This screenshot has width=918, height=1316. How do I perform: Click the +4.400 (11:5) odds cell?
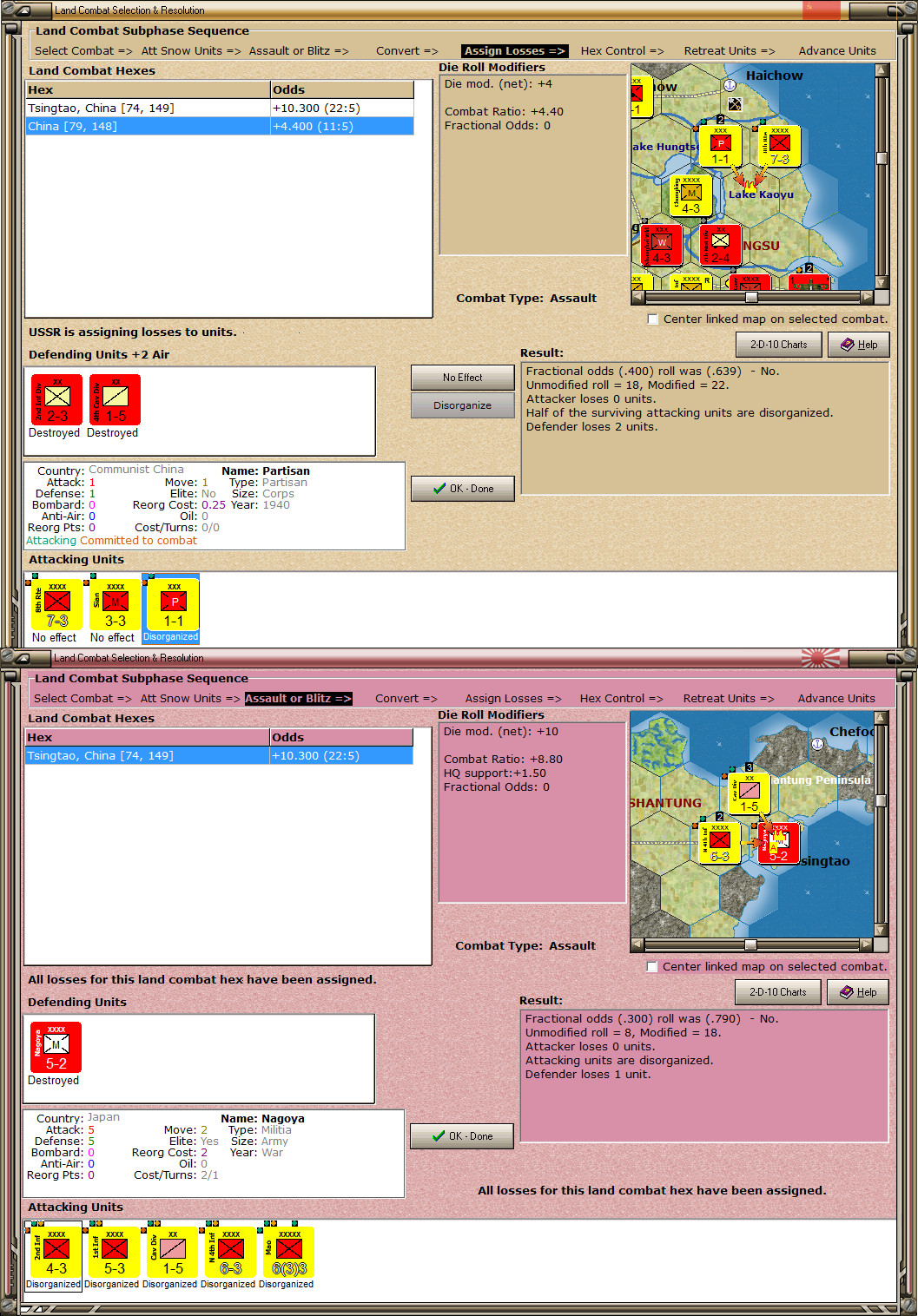point(342,126)
